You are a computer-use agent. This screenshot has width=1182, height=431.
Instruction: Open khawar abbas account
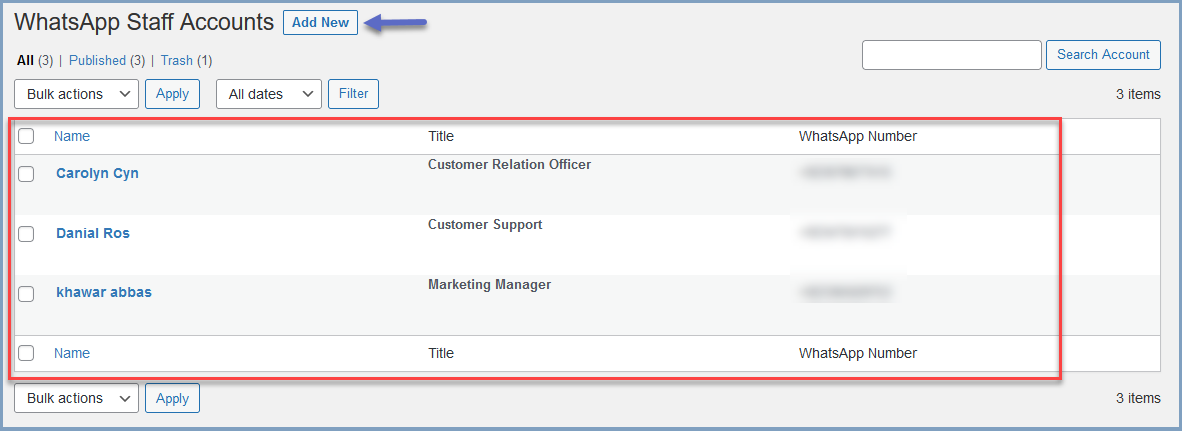(x=104, y=292)
